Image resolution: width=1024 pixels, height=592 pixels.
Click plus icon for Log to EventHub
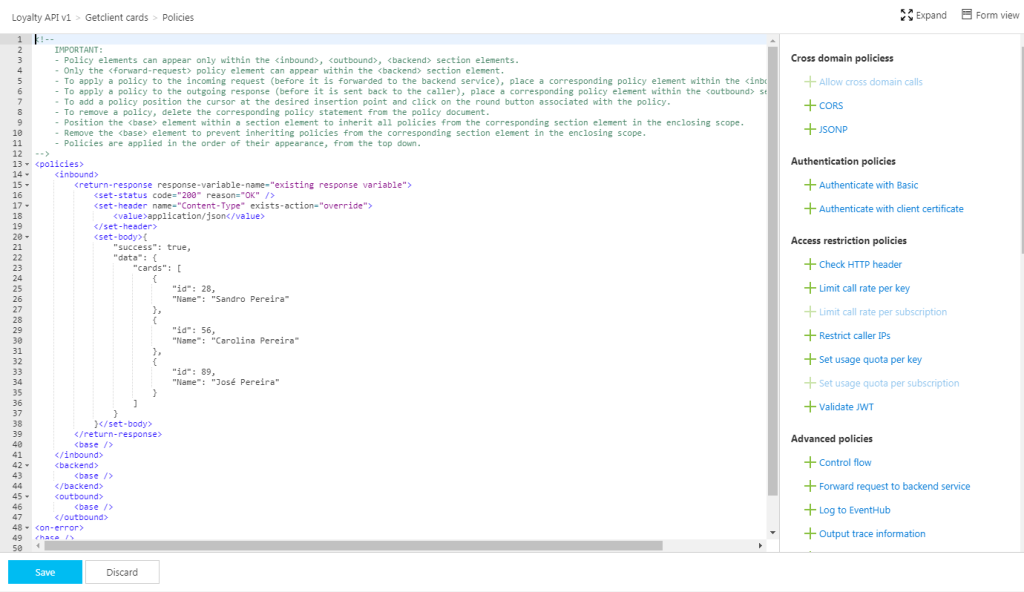(810, 510)
